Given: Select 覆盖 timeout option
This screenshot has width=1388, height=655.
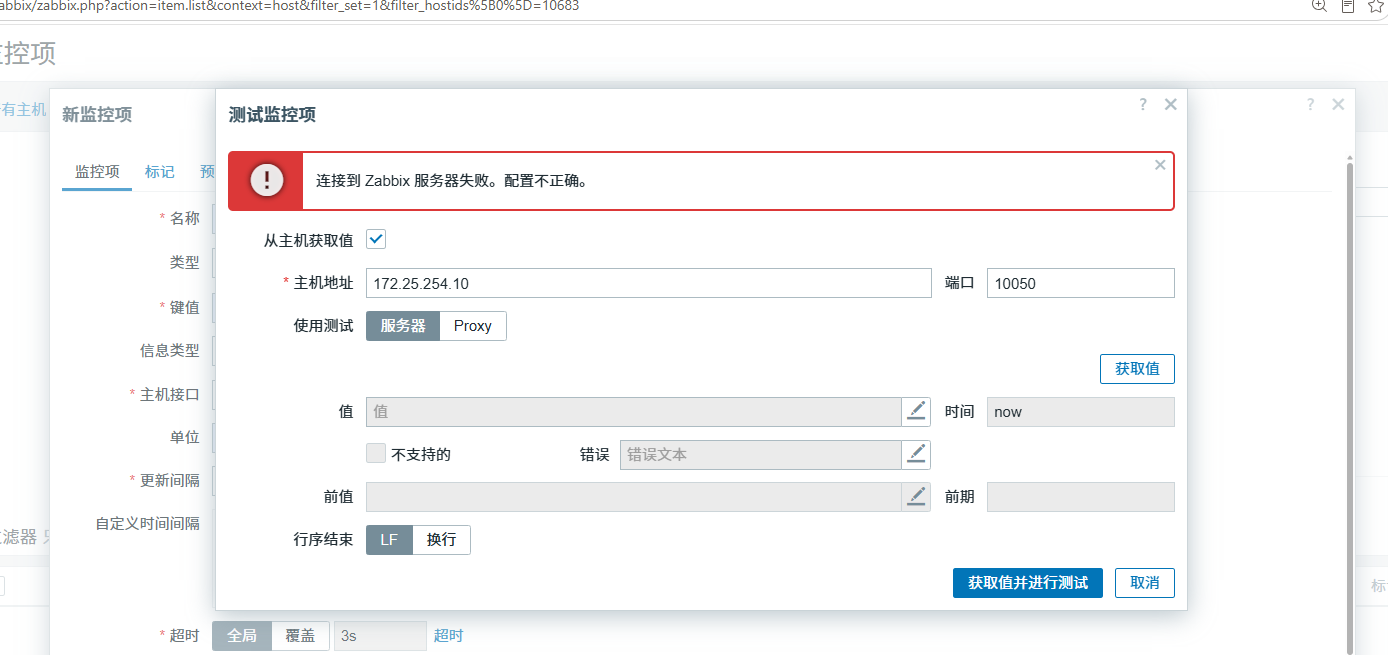Looking at the screenshot, I should coord(300,636).
